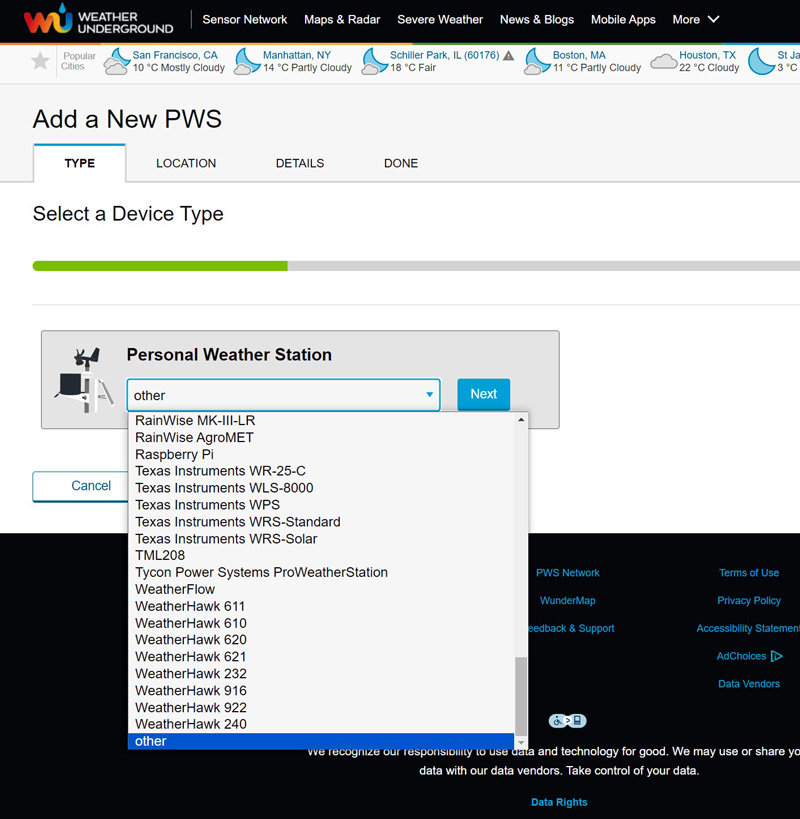Open Data Rights link
The width and height of the screenshot is (800, 819).
[x=559, y=802]
